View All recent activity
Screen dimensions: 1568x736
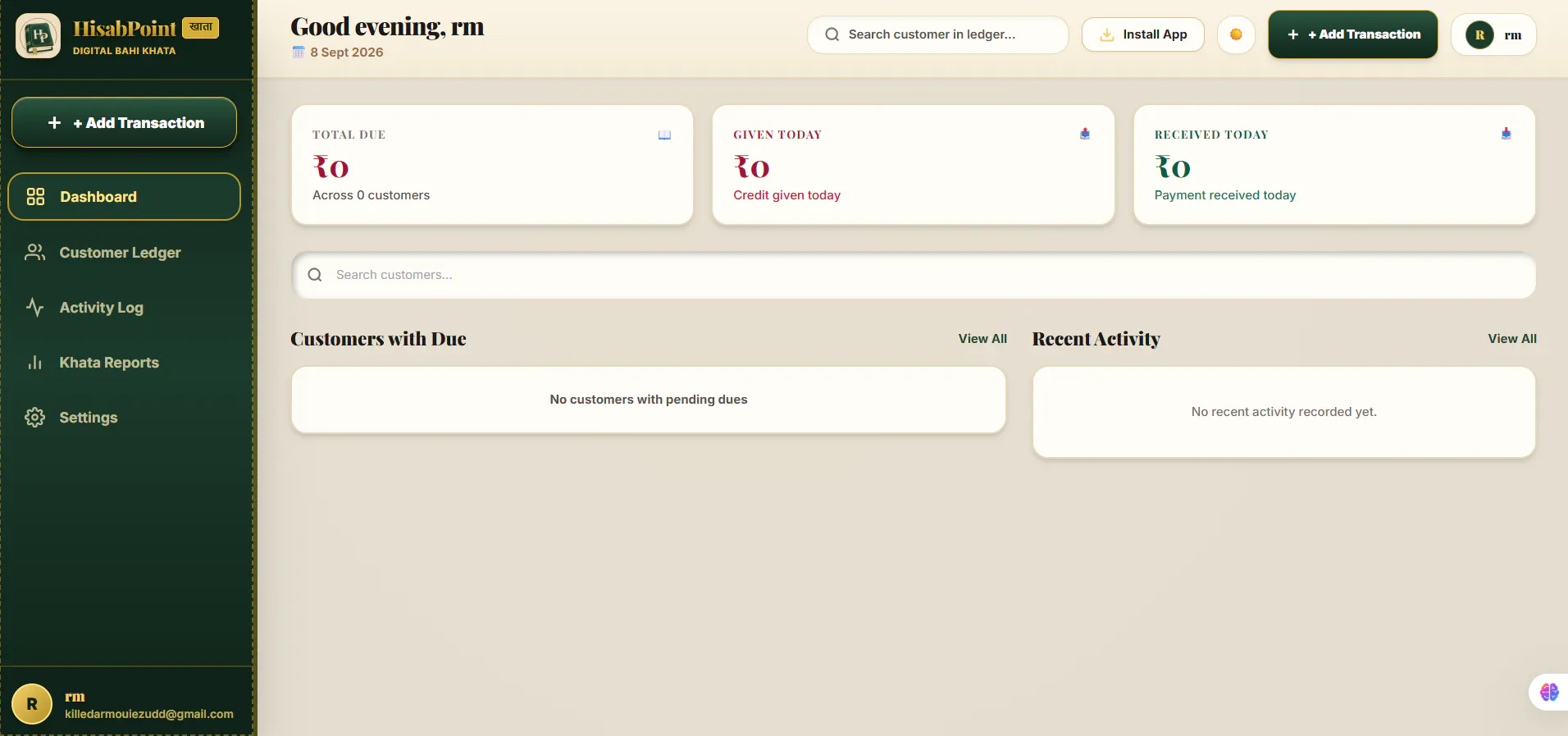click(x=1512, y=339)
